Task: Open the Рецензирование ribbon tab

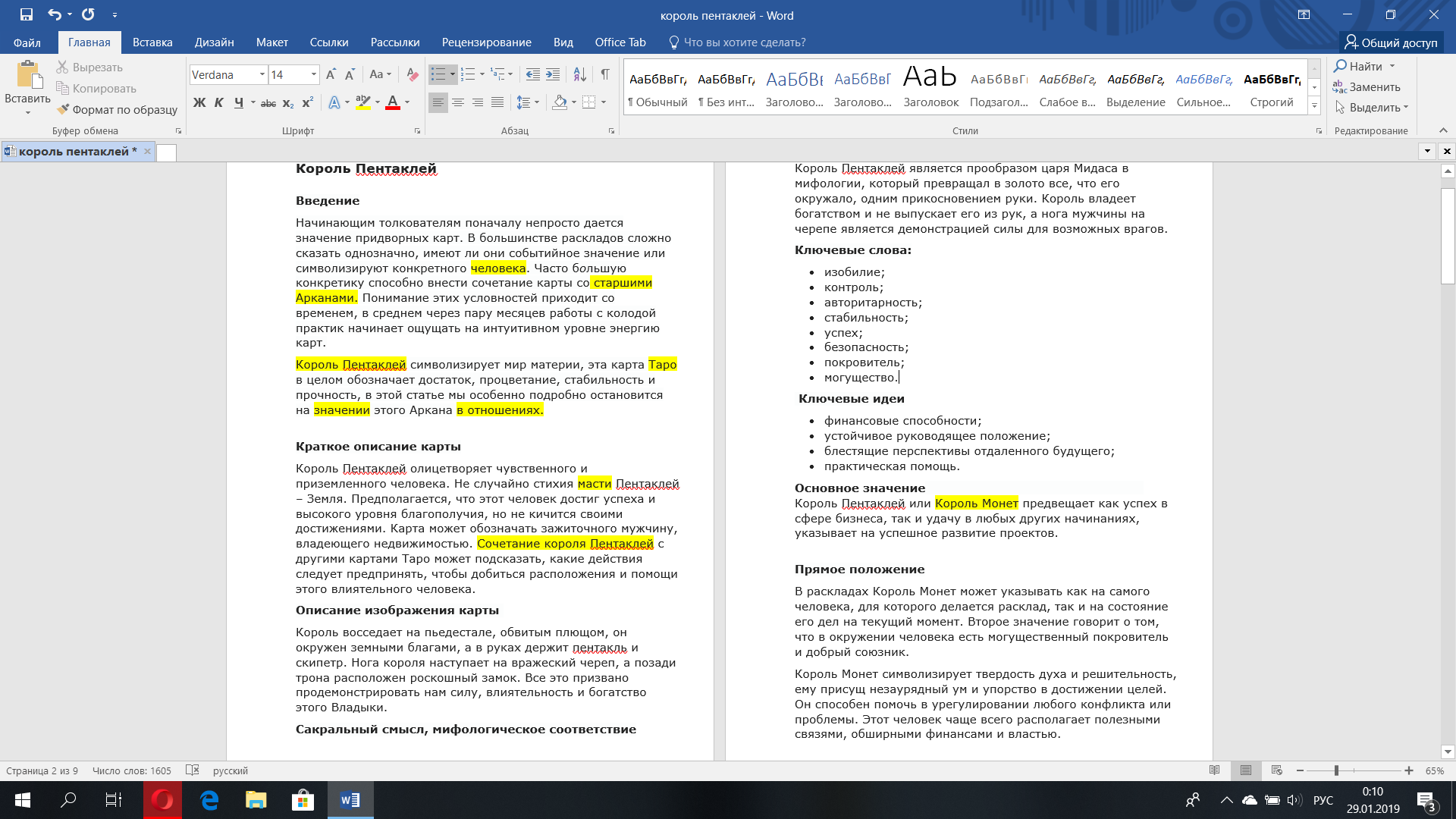Action: 486,42
